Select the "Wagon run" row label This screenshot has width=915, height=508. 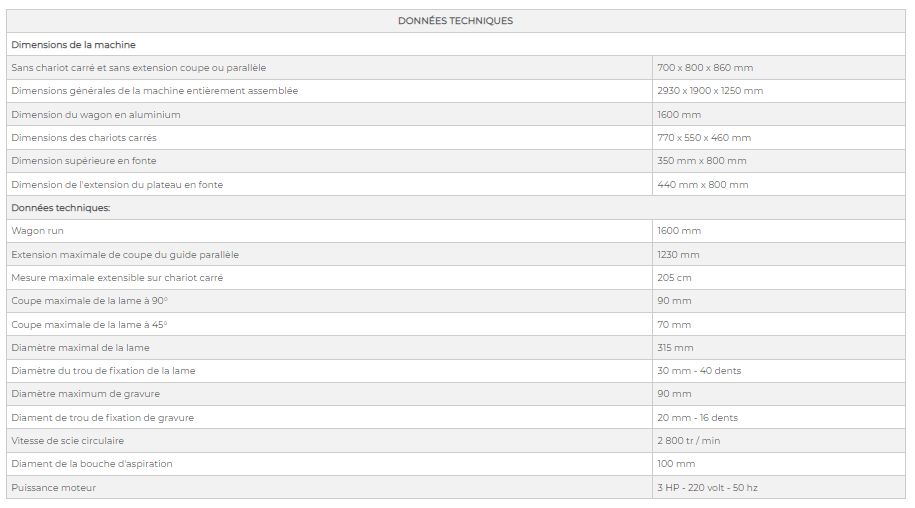[37, 231]
